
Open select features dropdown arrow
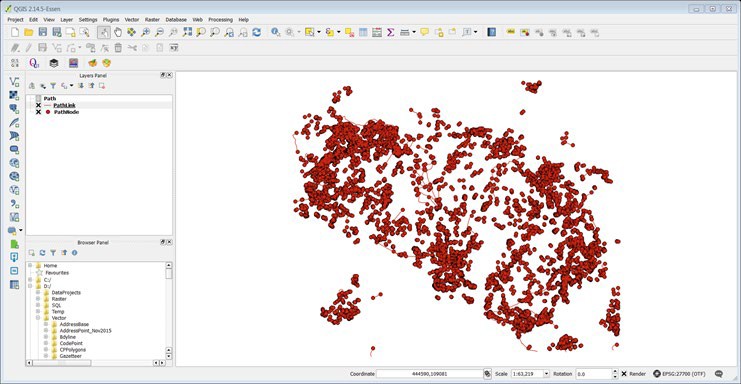click(319, 32)
